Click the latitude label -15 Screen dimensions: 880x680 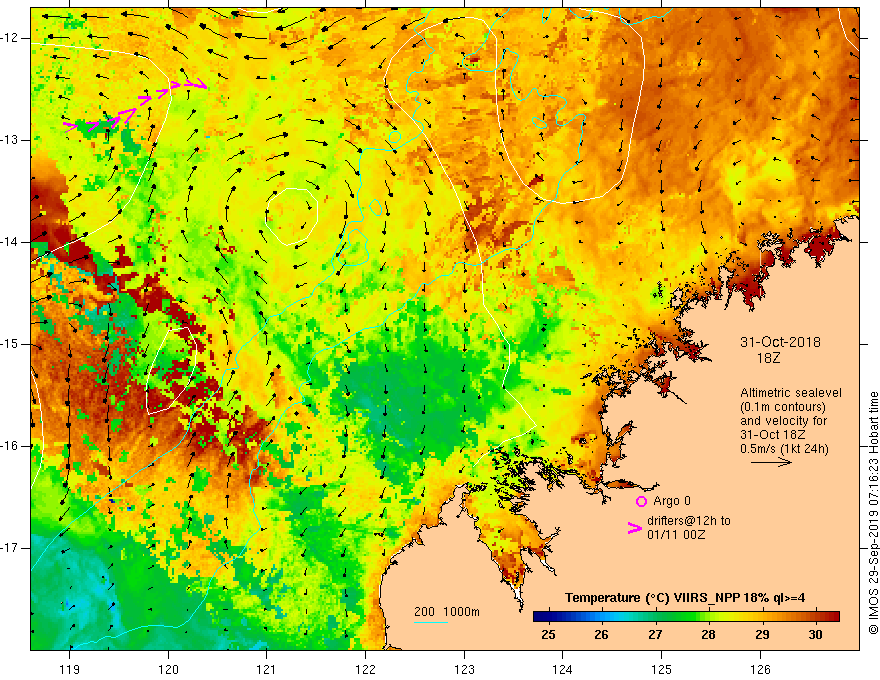click(10, 344)
